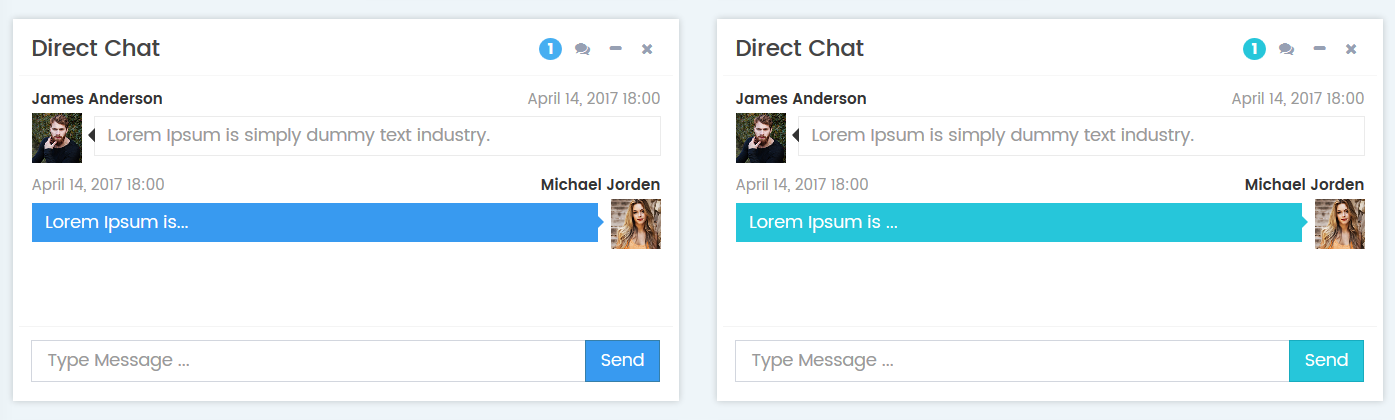The width and height of the screenshot is (1395, 420).
Task: Open Michael Jorden avatar beside blue bubble
Action: (636, 224)
